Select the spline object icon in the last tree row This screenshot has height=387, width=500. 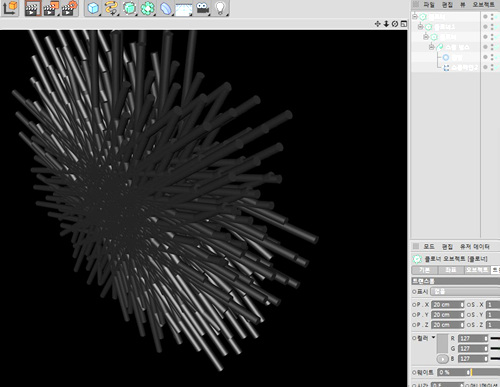point(446,68)
